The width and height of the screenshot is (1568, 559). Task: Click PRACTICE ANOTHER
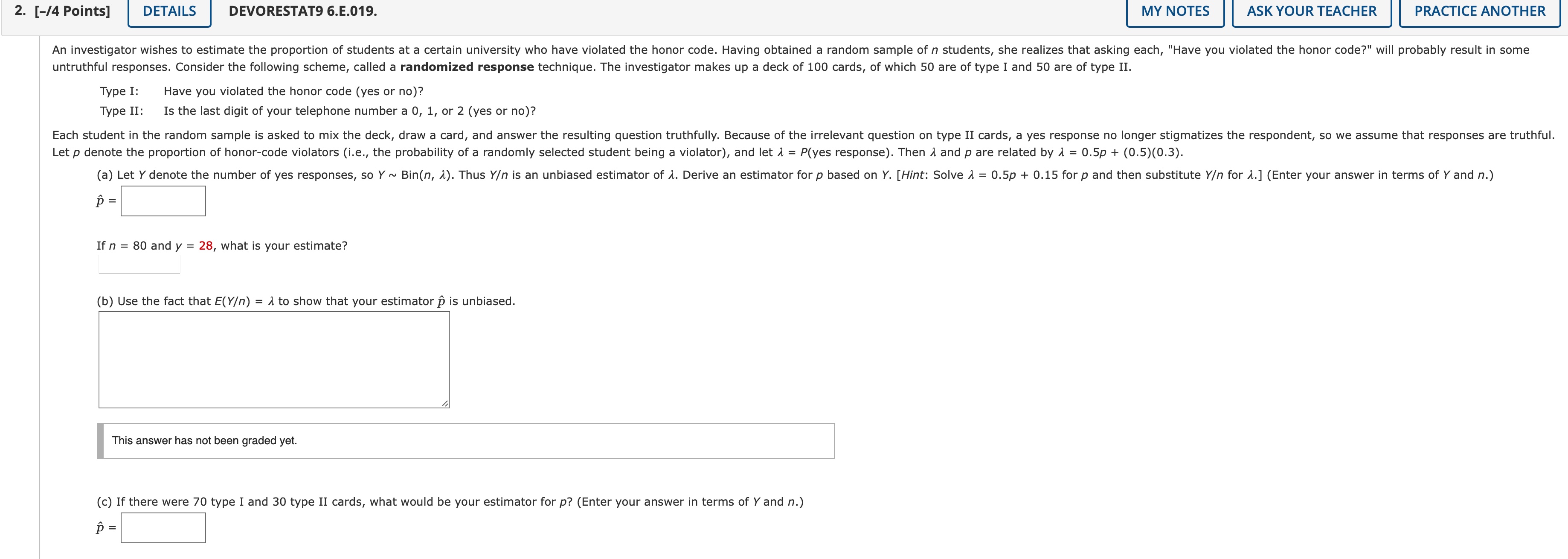tap(1479, 10)
